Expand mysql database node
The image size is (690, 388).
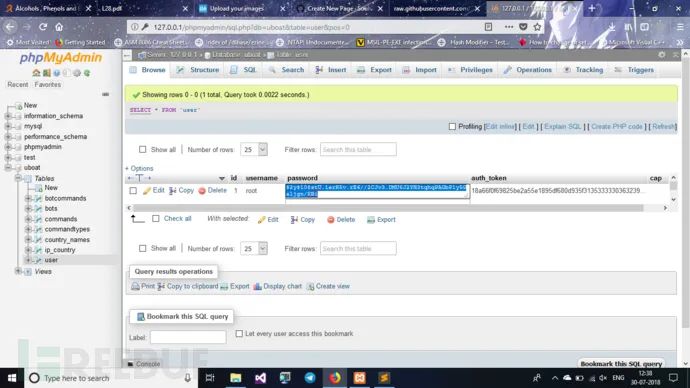(8, 126)
